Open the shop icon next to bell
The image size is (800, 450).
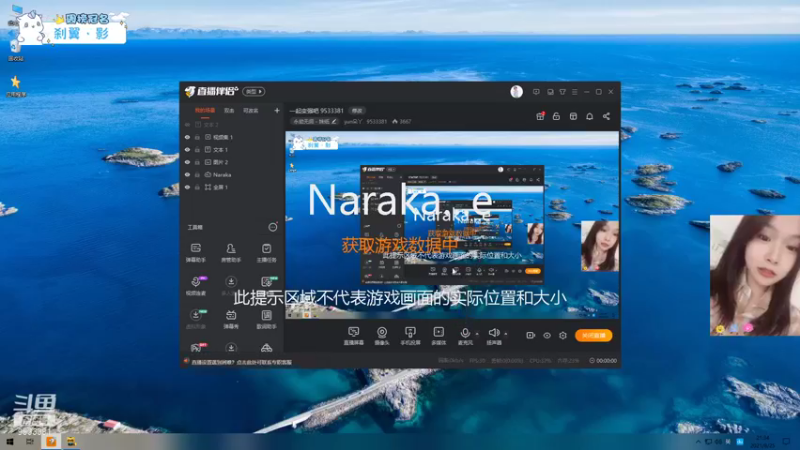[x=573, y=116]
